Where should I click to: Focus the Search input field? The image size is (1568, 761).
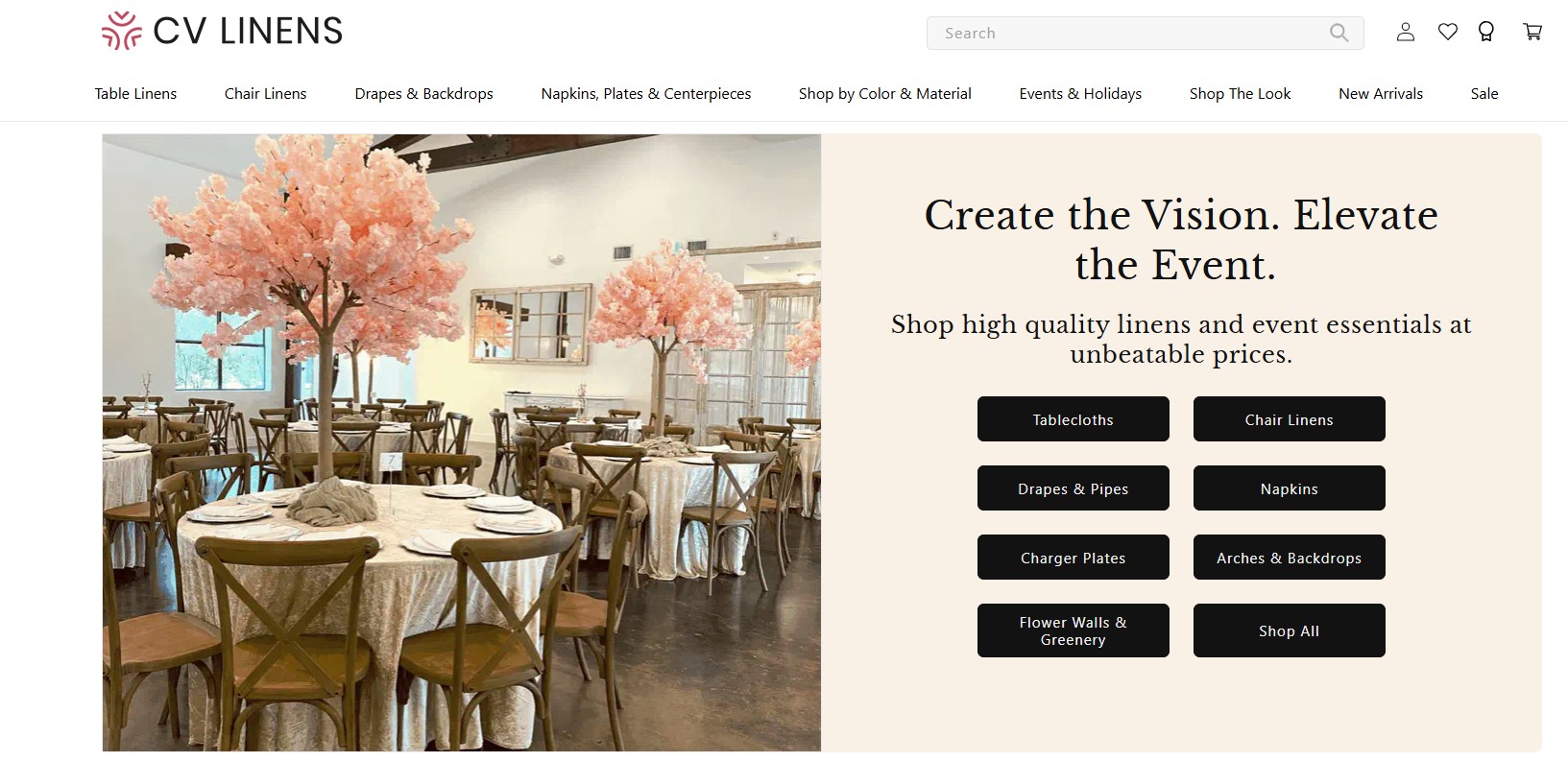[x=1128, y=33]
